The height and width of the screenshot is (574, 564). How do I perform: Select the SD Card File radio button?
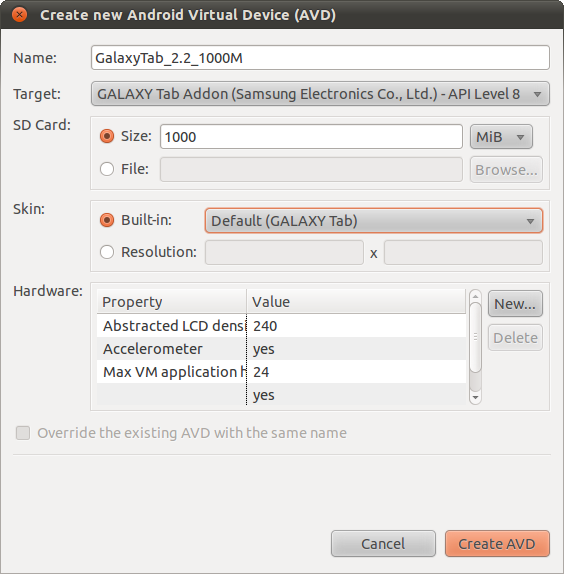(x=107, y=169)
